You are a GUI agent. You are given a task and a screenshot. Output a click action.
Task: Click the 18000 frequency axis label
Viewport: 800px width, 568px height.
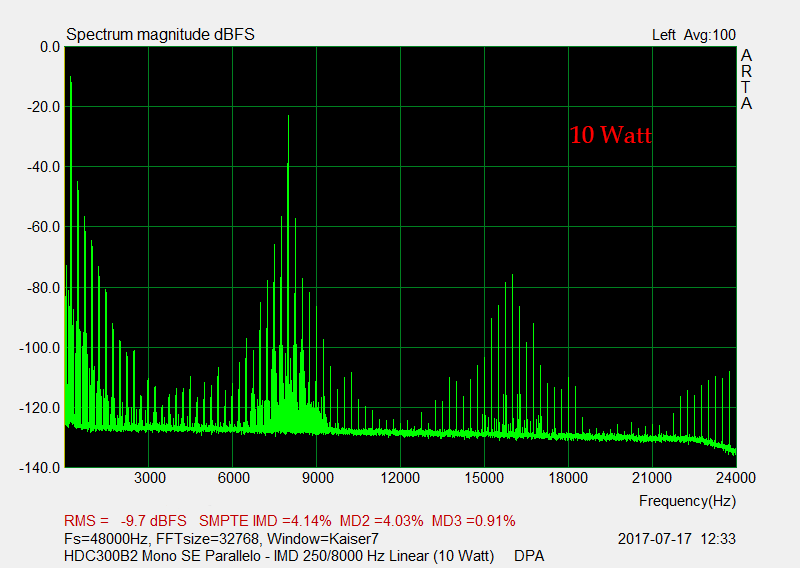pos(568,478)
